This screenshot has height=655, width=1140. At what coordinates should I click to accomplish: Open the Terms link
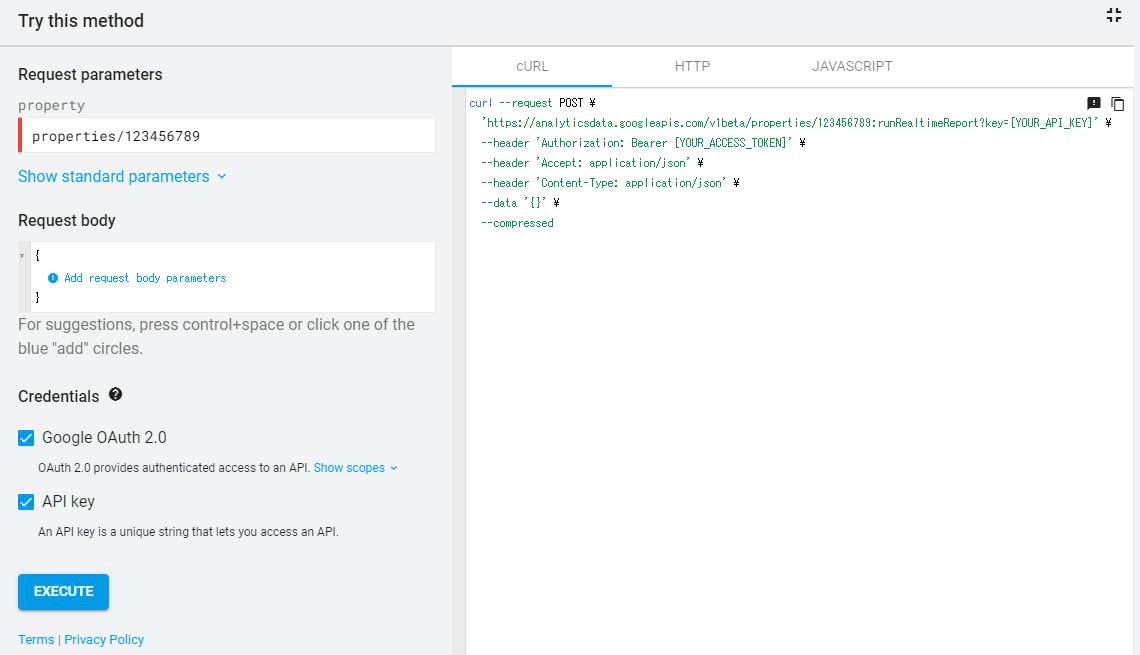coord(36,639)
